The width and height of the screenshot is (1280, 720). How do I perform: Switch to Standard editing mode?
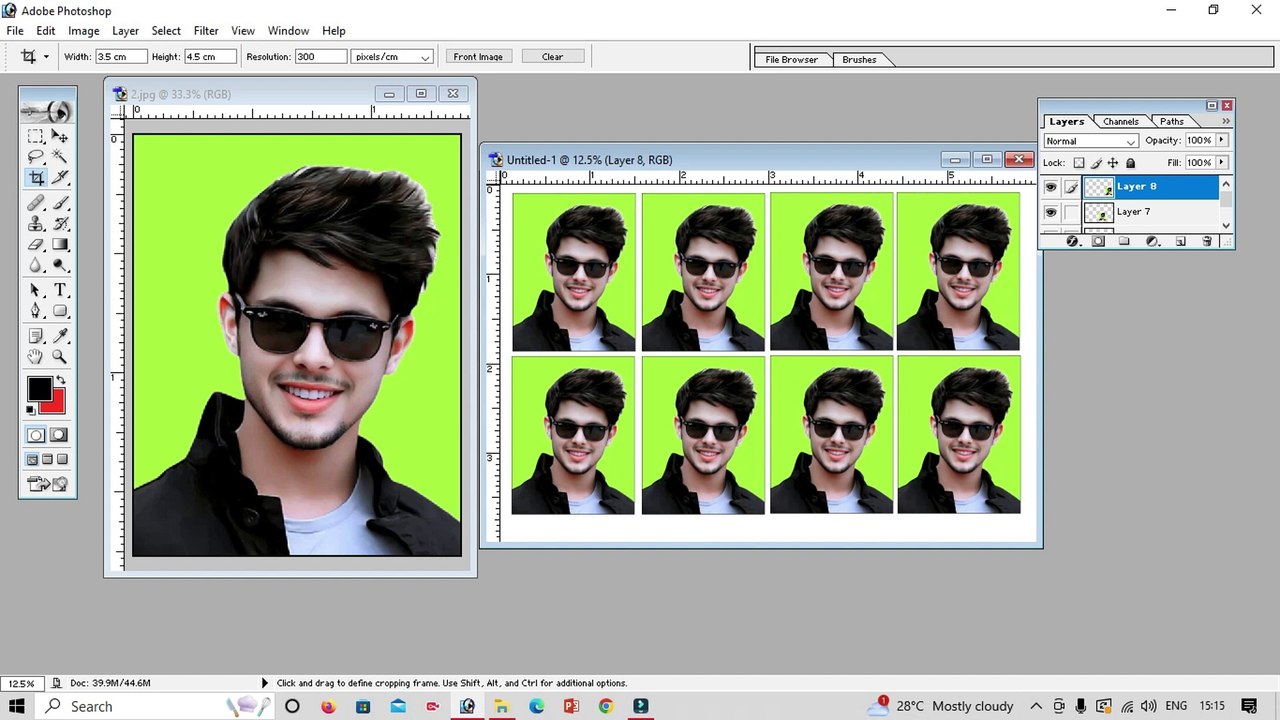click(x=36, y=435)
